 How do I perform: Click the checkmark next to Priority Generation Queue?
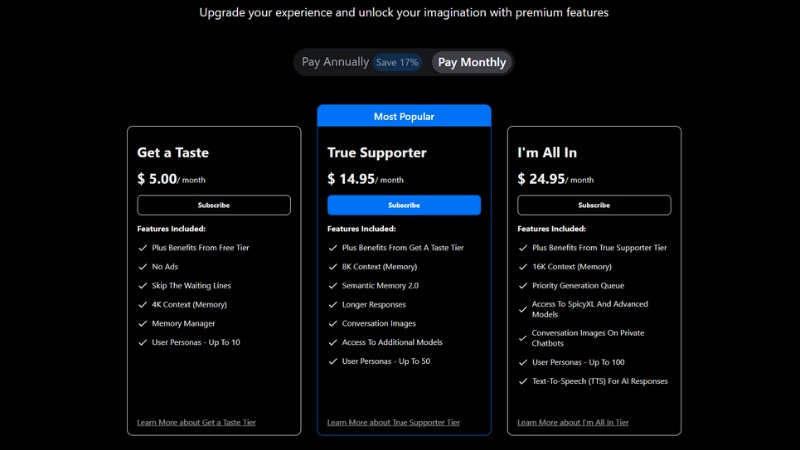pyautogui.click(x=522, y=286)
